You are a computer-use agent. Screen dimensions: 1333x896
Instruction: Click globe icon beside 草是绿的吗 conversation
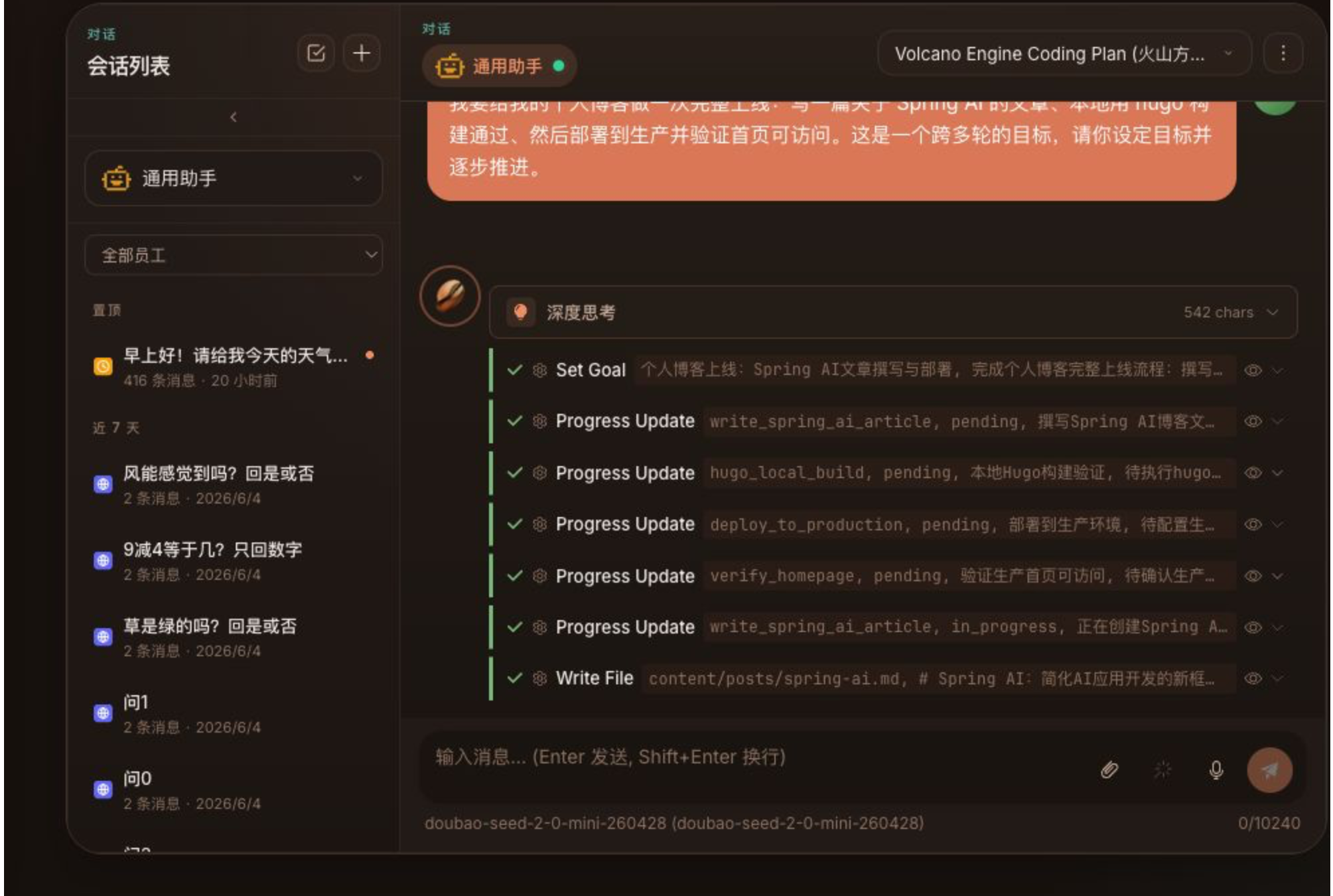103,636
